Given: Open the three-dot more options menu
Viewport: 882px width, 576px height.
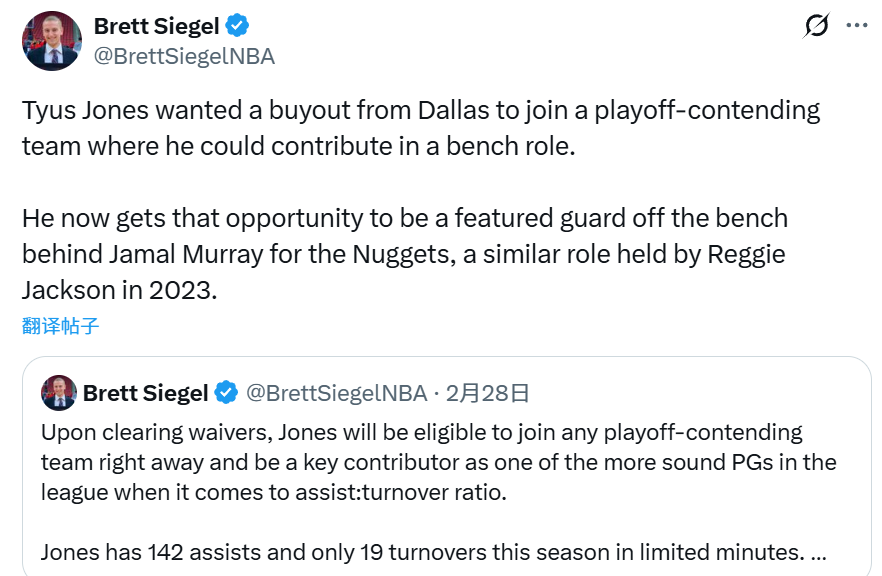Looking at the screenshot, I should point(857,27).
